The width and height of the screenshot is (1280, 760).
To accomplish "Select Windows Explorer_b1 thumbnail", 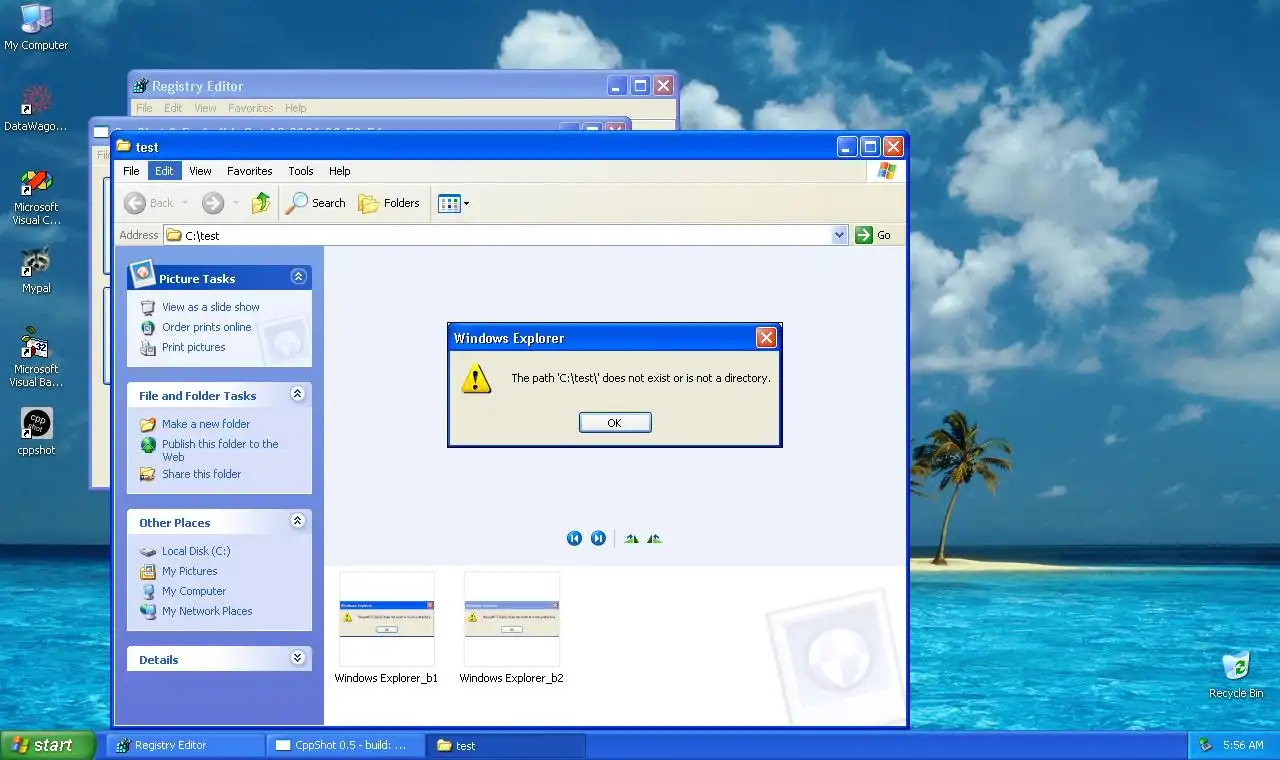I will click(x=386, y=627).
